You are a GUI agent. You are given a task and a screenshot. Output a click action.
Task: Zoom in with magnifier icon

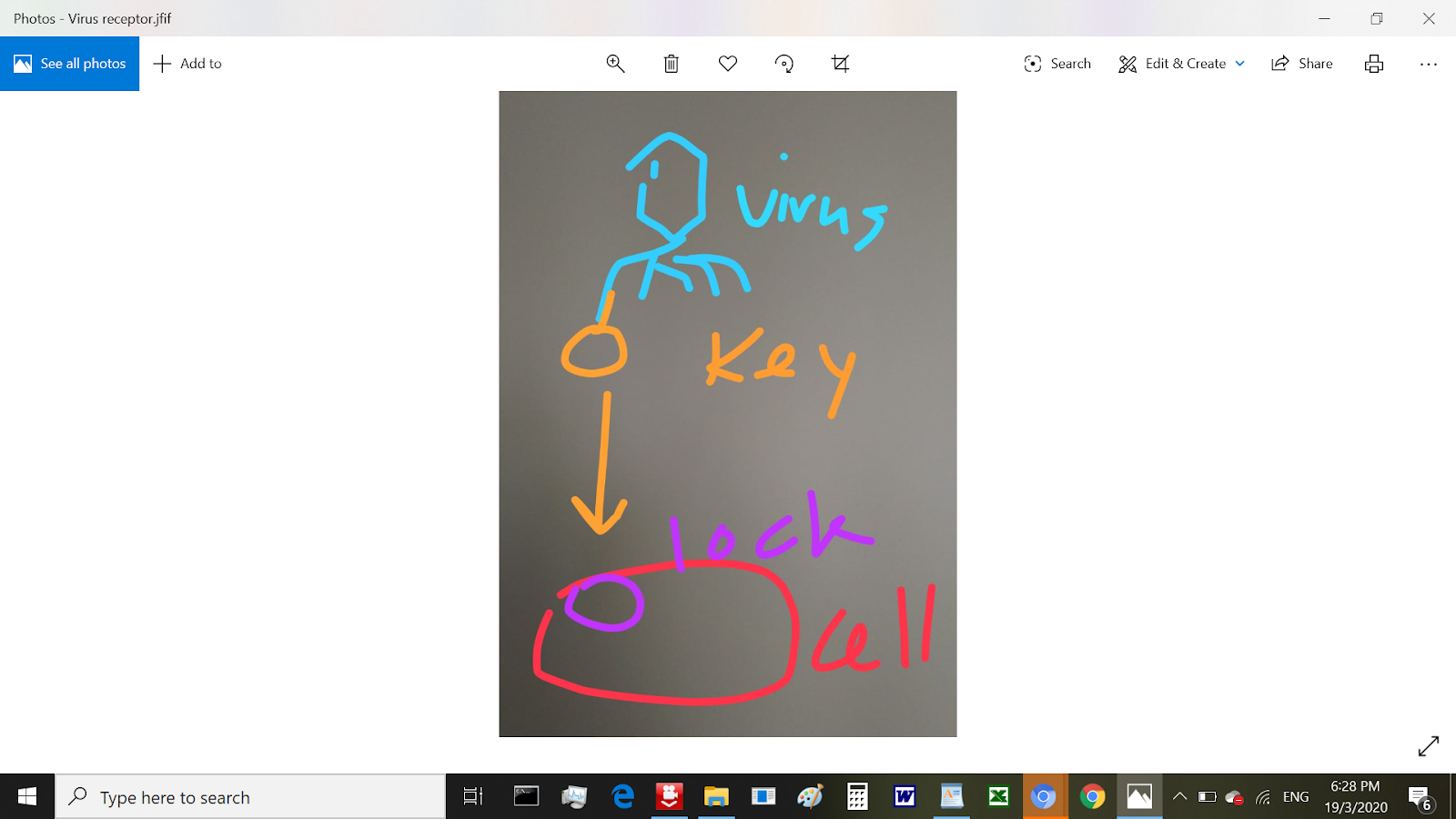615,64
